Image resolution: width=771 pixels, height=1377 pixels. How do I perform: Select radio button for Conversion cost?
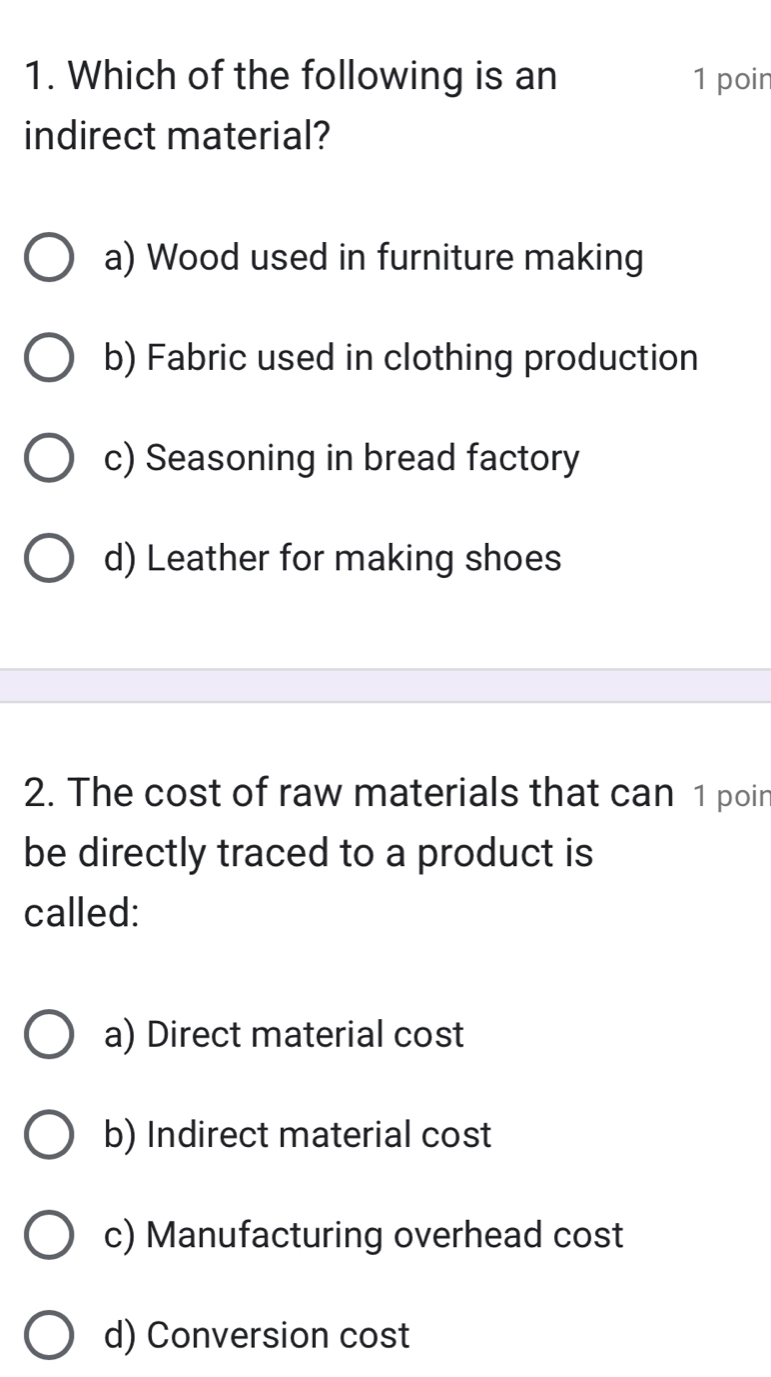pos(48,1336)
